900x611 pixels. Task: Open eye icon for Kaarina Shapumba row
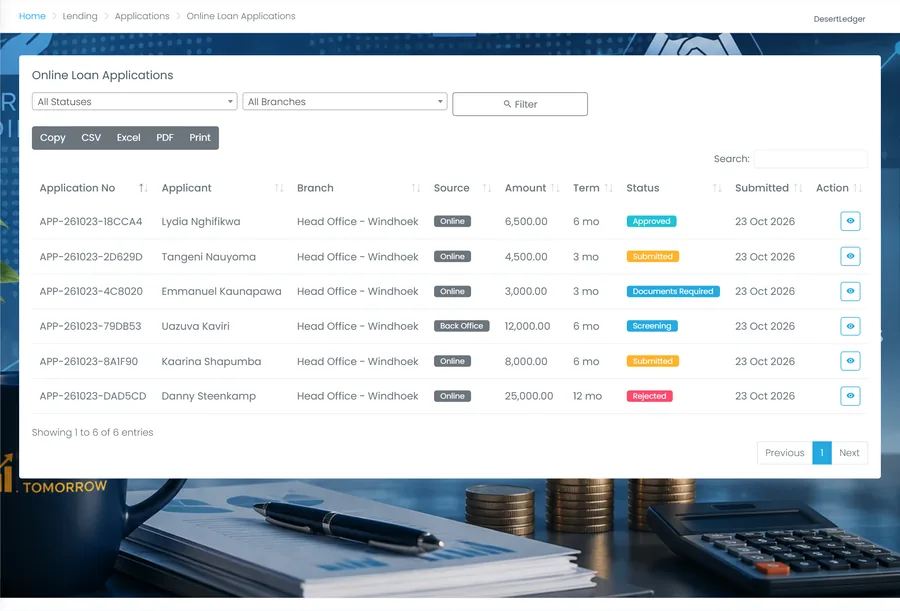click(850, 361)
